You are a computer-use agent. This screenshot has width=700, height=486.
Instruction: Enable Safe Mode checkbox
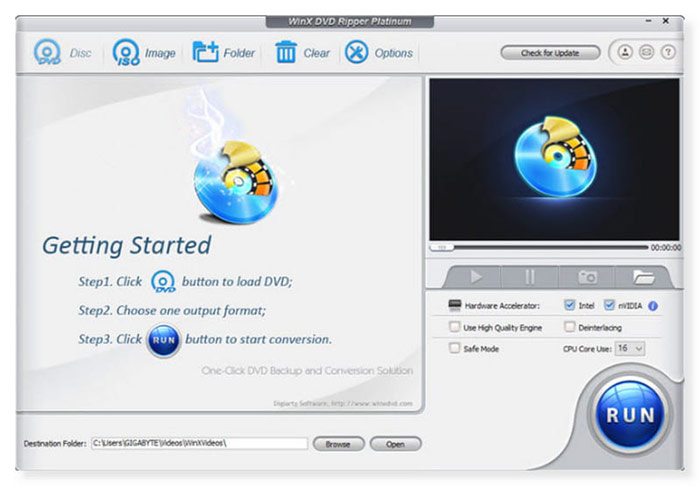(x=454, y=348)
